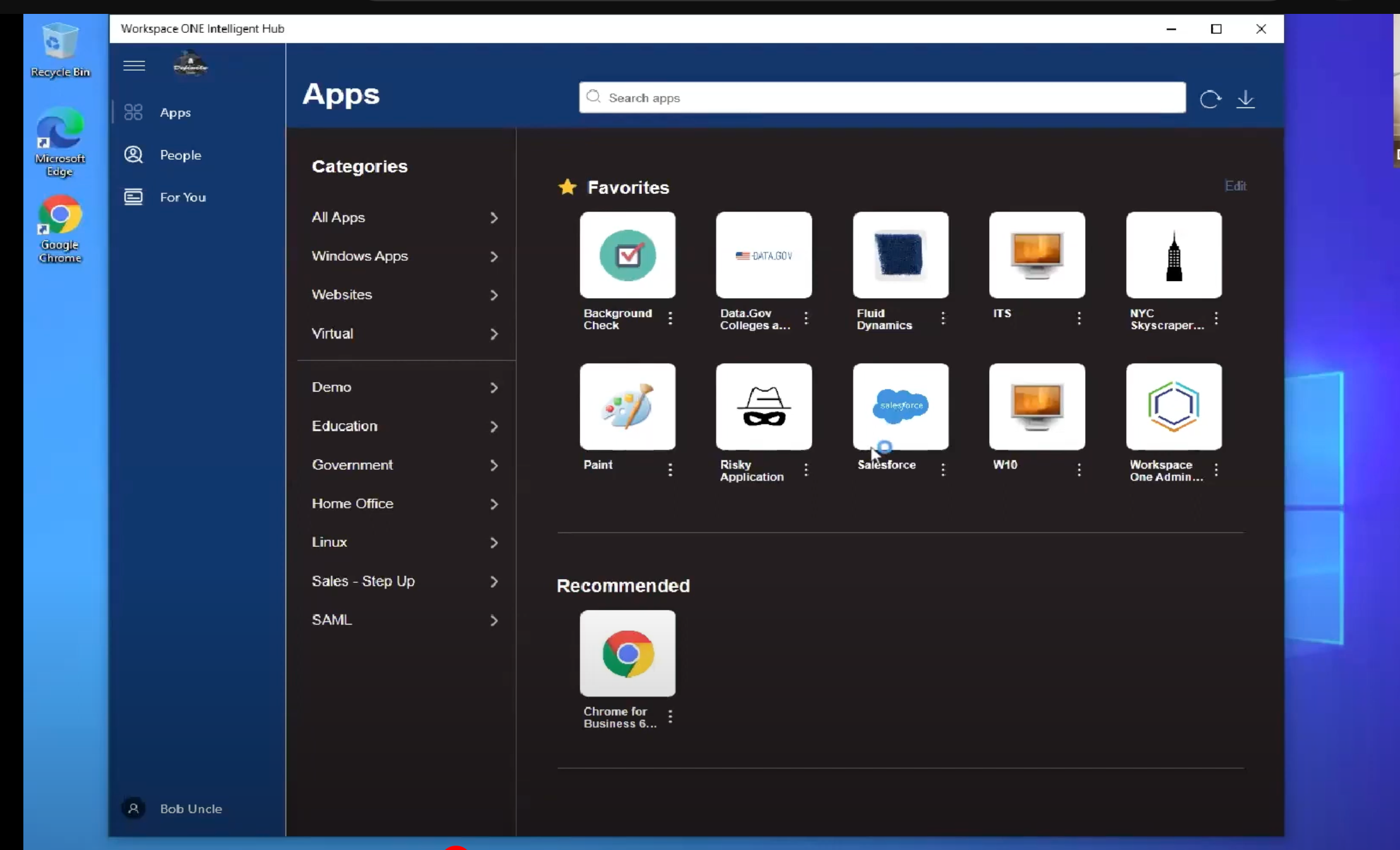Open the NYC Skyscraper app tile
This screenshot has width=1400, height=850.
[1173, 255]
